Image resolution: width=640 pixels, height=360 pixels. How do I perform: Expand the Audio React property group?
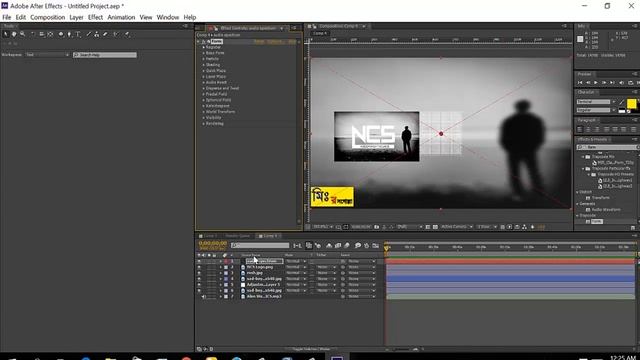(x=204, y=82)
